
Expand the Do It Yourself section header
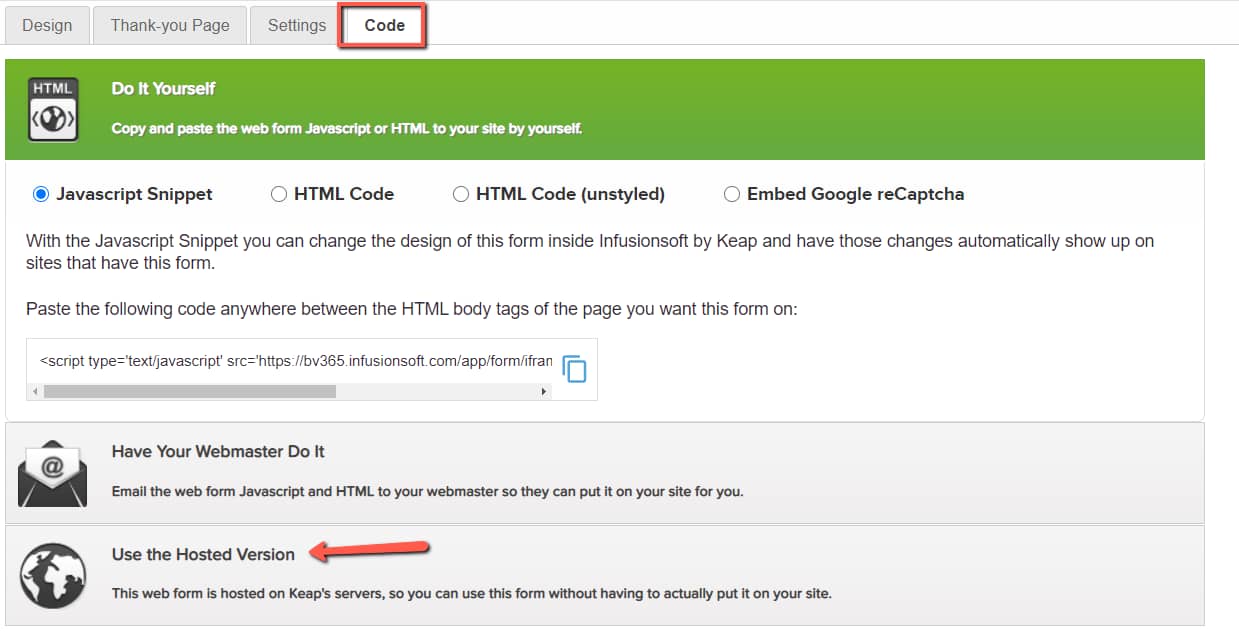tap(605, 109)
